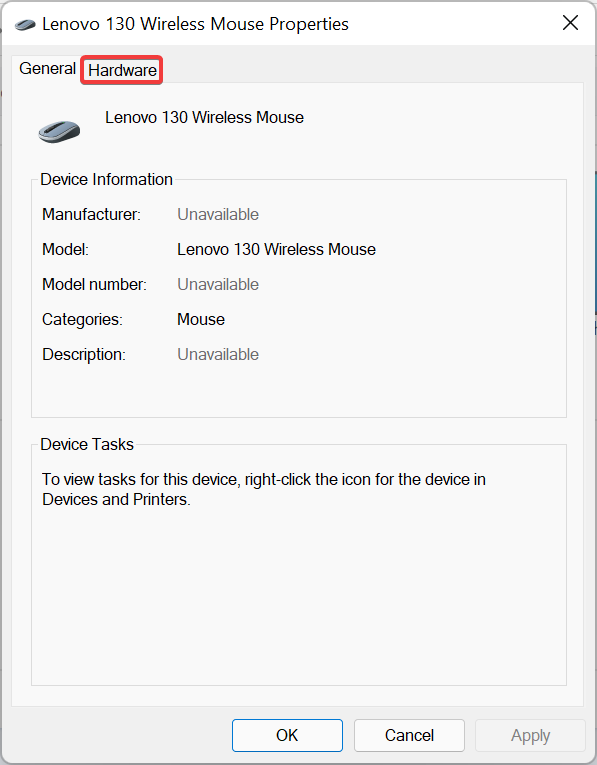Screen dimensions: 597x765
Task: Click the greyed-out Apply button
Action: click(x=530, y=735)
